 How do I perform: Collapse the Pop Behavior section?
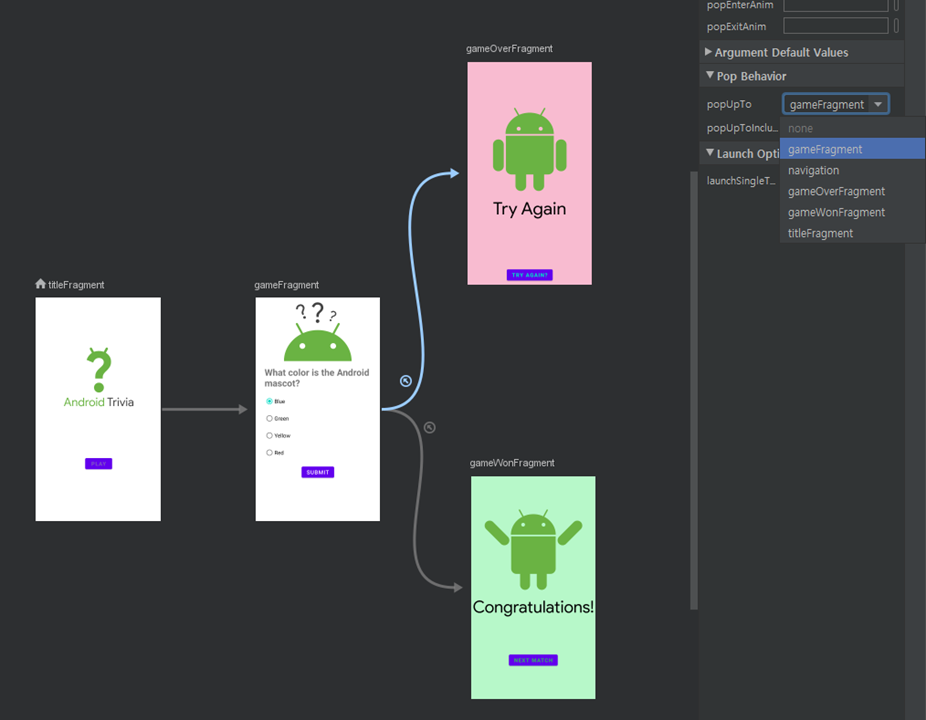(710, 76)
